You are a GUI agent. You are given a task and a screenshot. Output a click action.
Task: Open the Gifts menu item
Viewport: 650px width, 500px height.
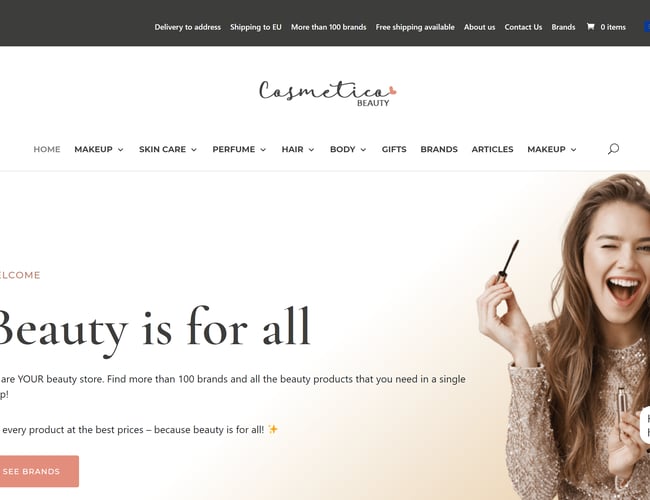pyautogui.click(x=394, y=149)
